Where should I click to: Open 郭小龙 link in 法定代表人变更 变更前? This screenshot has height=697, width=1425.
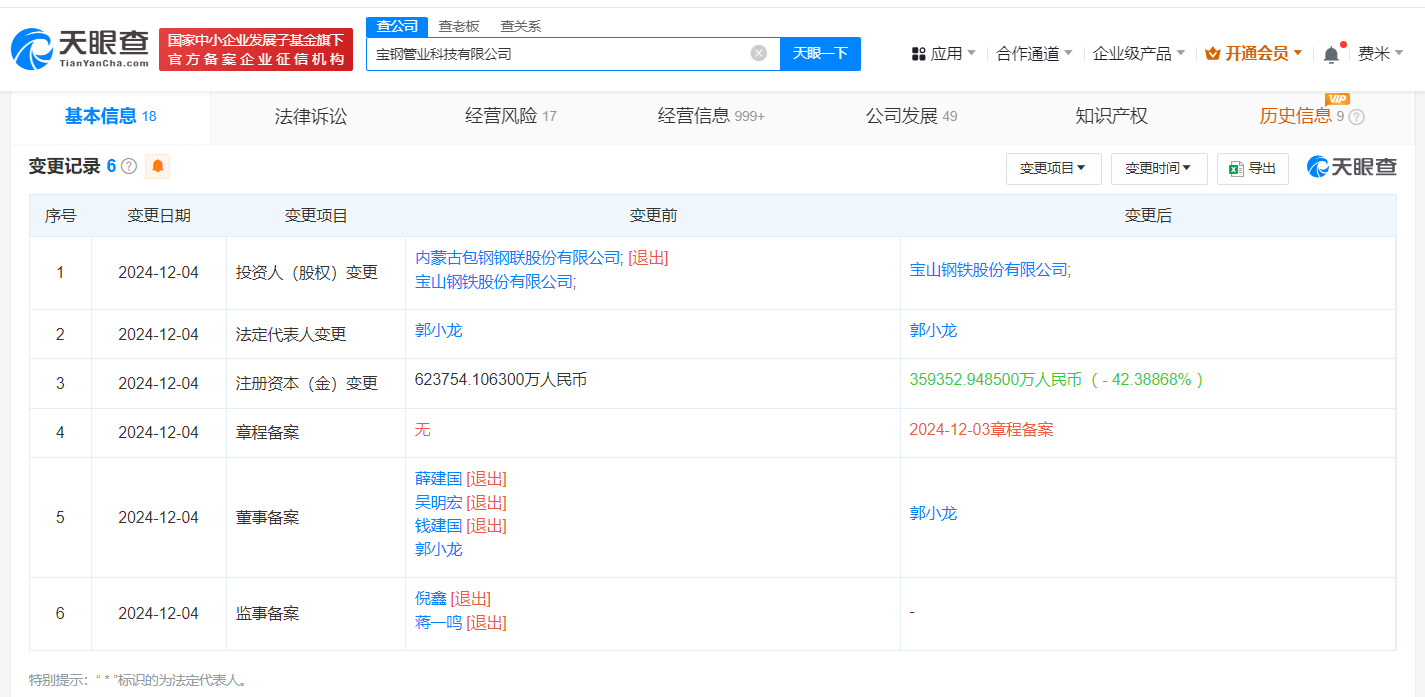[x=439, y=330]
